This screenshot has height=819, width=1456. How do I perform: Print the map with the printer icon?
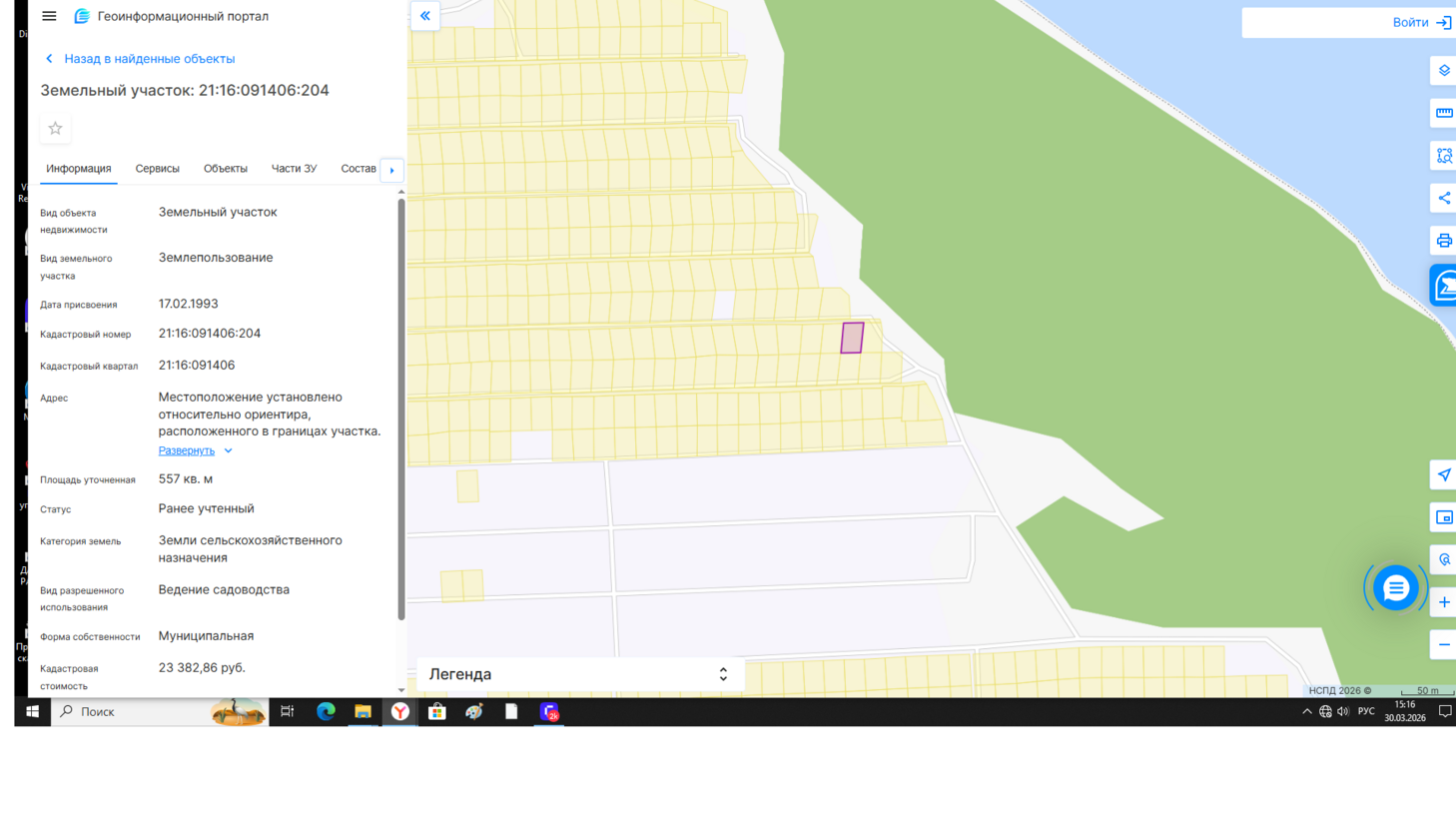pos(1443,241)
